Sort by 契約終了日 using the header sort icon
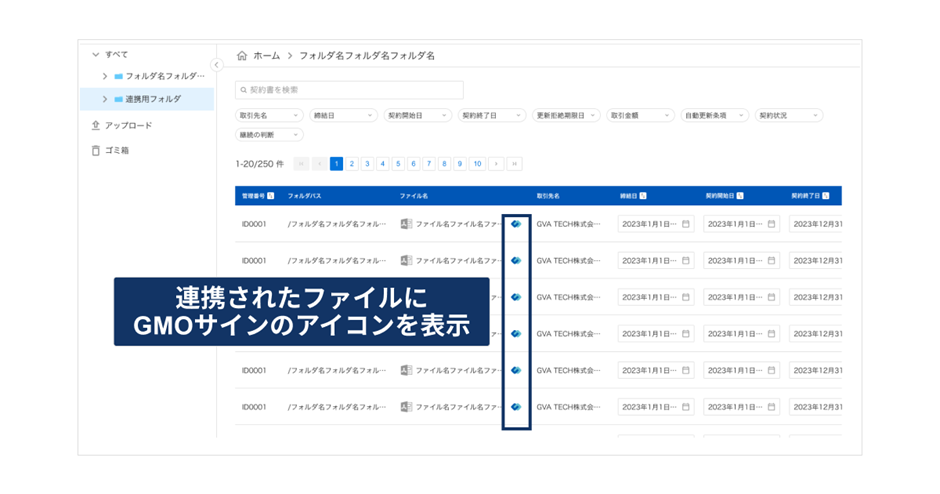Image resolution: width=940 pixels, height=494 pixels. (x=826, y=196)
